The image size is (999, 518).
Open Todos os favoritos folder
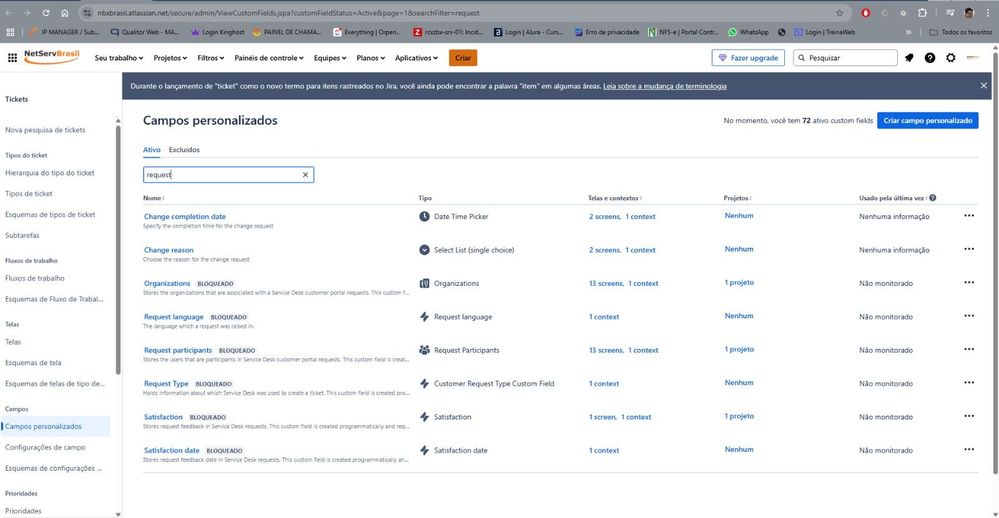(960, 32)
